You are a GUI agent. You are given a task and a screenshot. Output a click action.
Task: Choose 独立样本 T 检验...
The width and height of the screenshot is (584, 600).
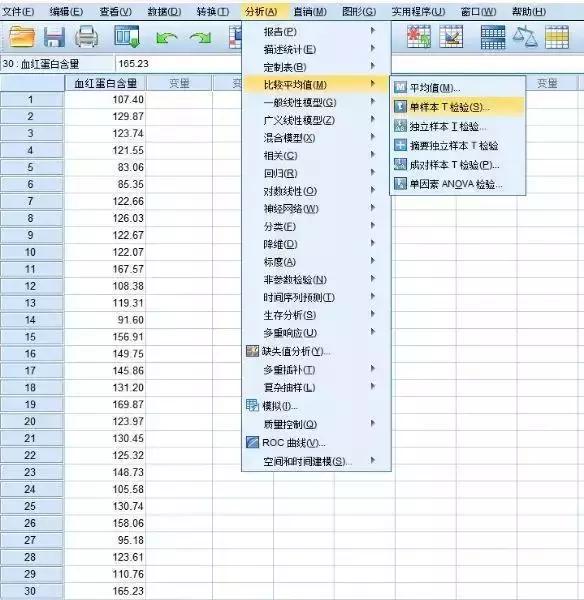click(x=458, y=126)
